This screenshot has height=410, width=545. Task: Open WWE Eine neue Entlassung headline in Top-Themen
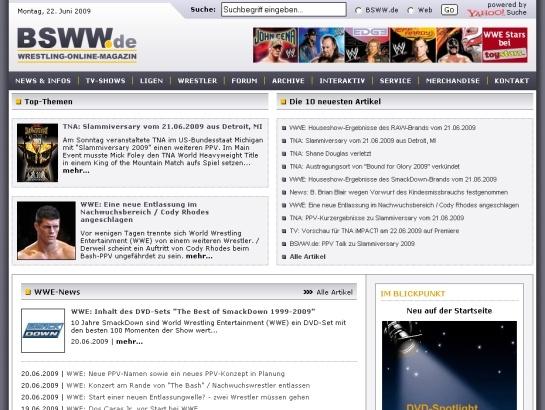(x=145, y=212)
